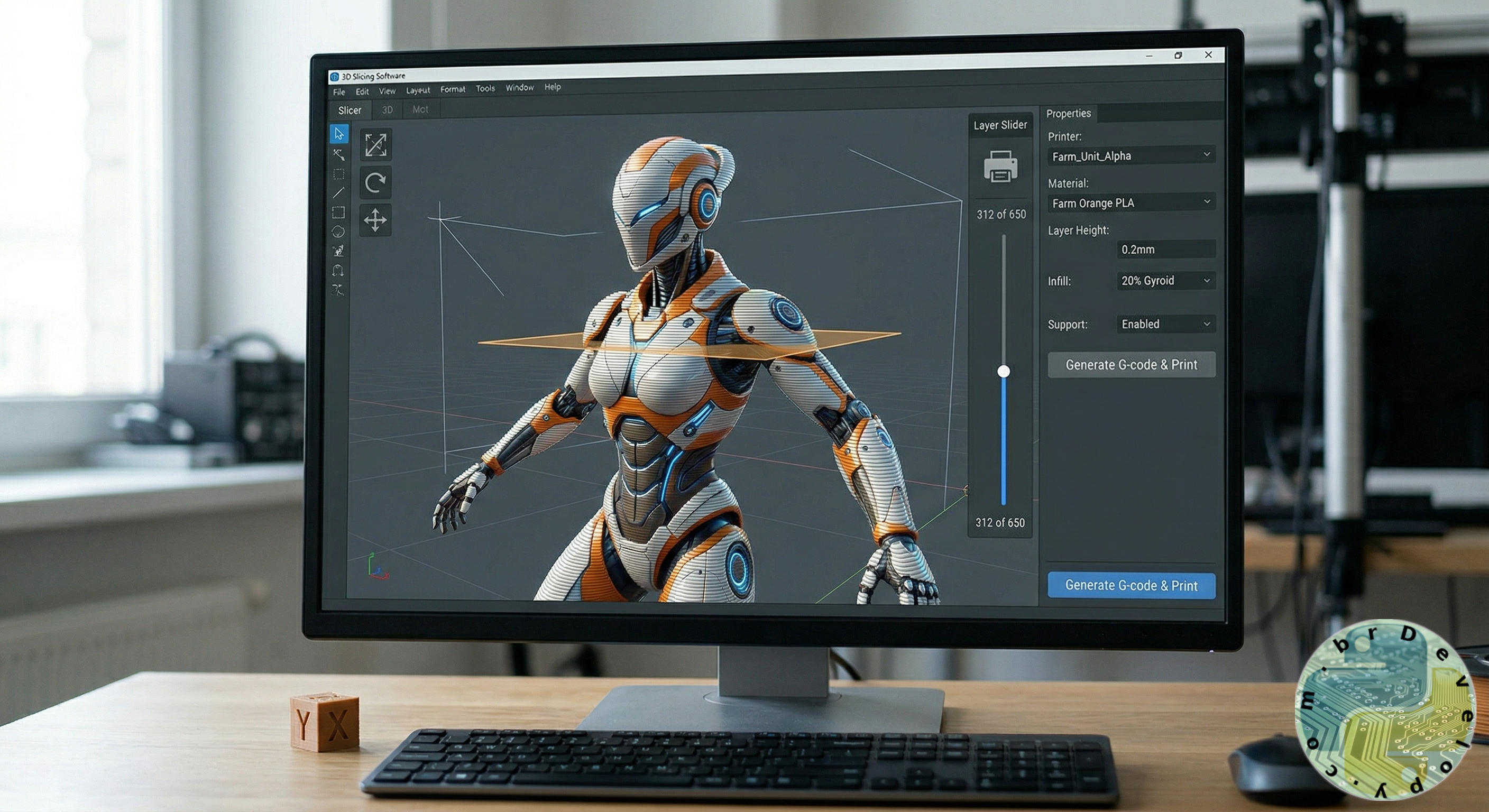Viewport: 1489px width, 812px height.
Task: Click the lasso tool icon near bottom
Action: click(x=339, y=270)
